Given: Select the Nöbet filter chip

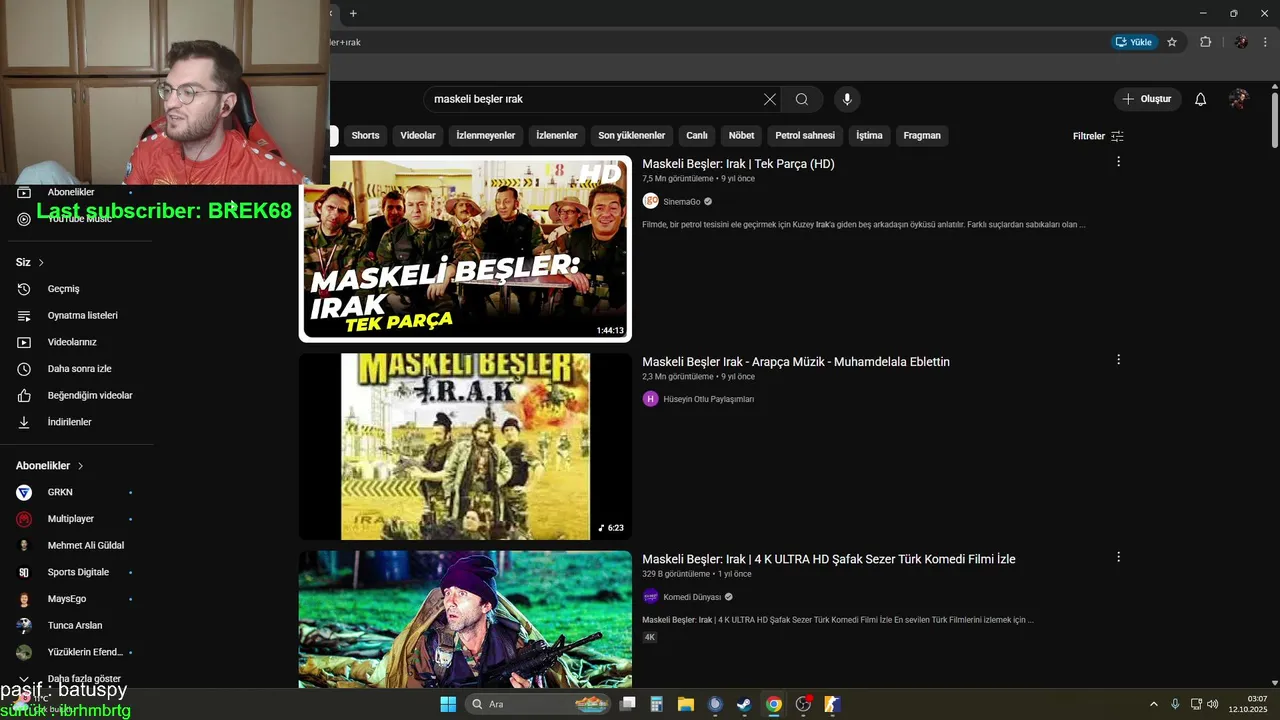Looking at the screenshot, I should point(741,135).
